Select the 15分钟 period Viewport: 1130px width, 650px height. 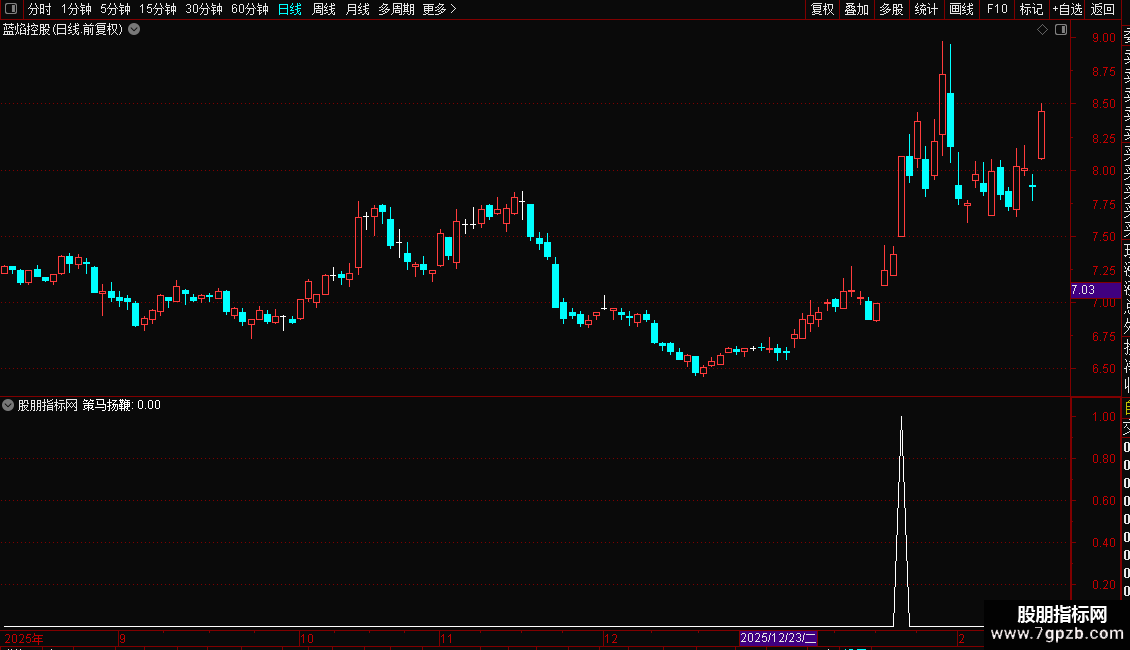tap(158, 9)
